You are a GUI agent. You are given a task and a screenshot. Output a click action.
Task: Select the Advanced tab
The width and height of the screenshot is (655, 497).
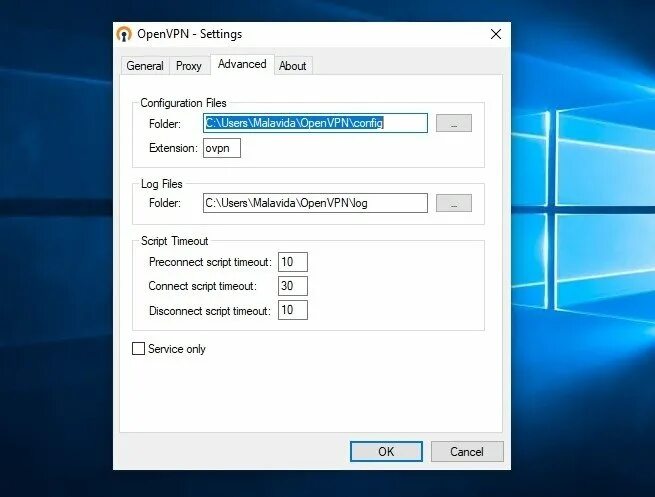(242, 64)
